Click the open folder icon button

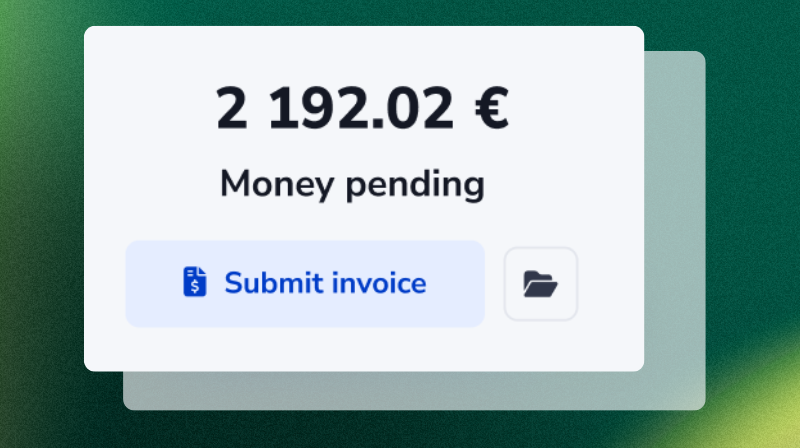540,284
